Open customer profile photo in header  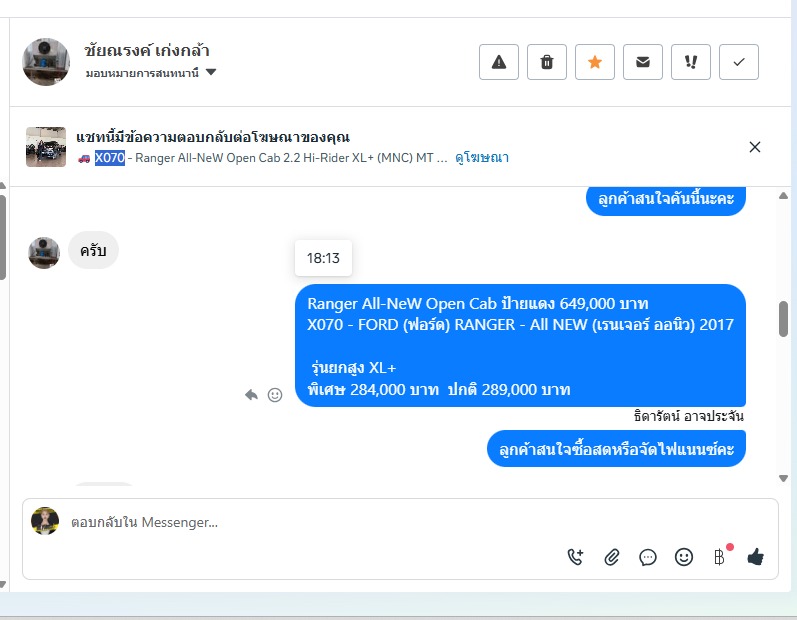[x=46, y=62]
